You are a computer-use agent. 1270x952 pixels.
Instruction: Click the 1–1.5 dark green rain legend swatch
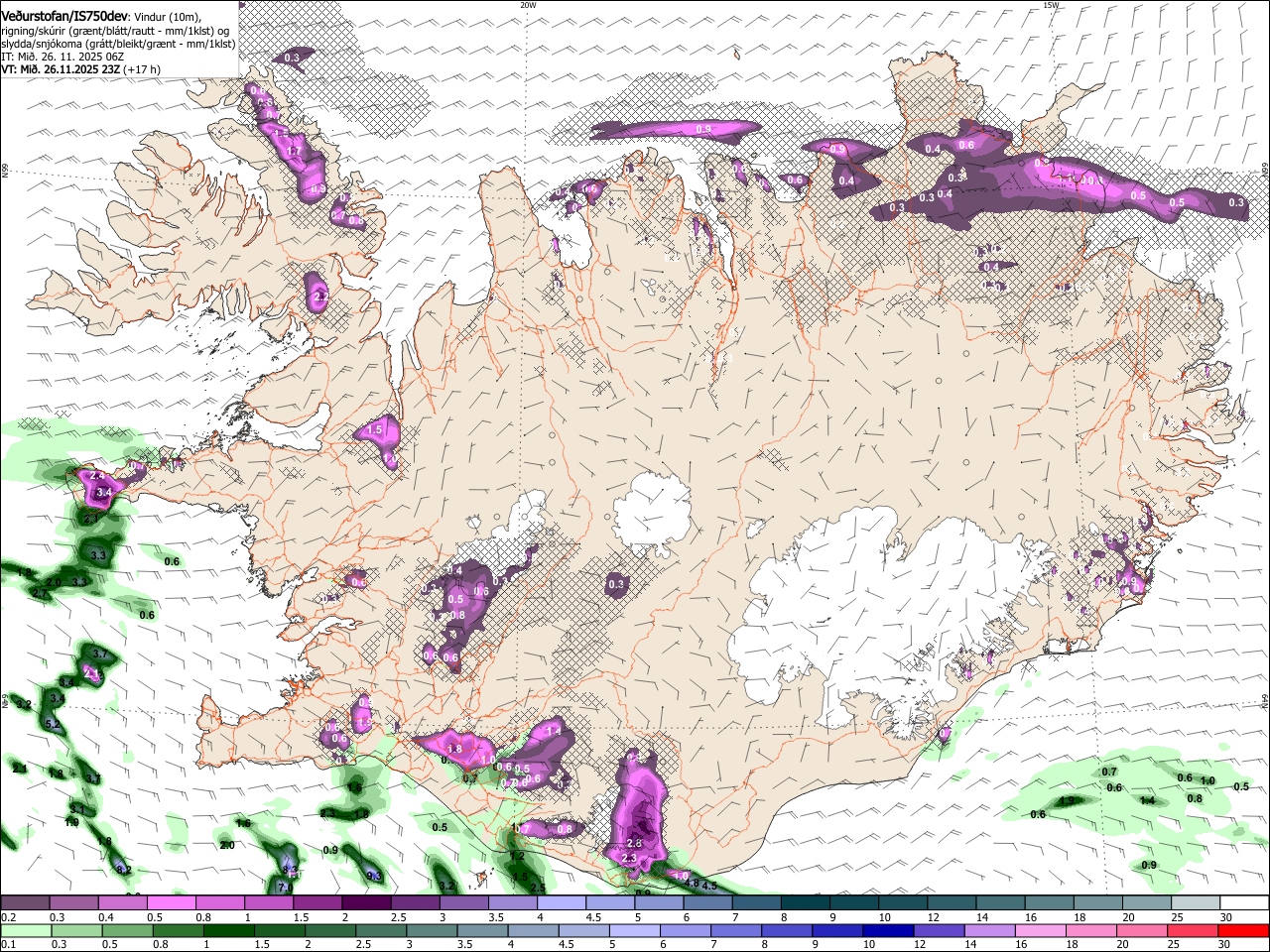click(x=228, y=930)
